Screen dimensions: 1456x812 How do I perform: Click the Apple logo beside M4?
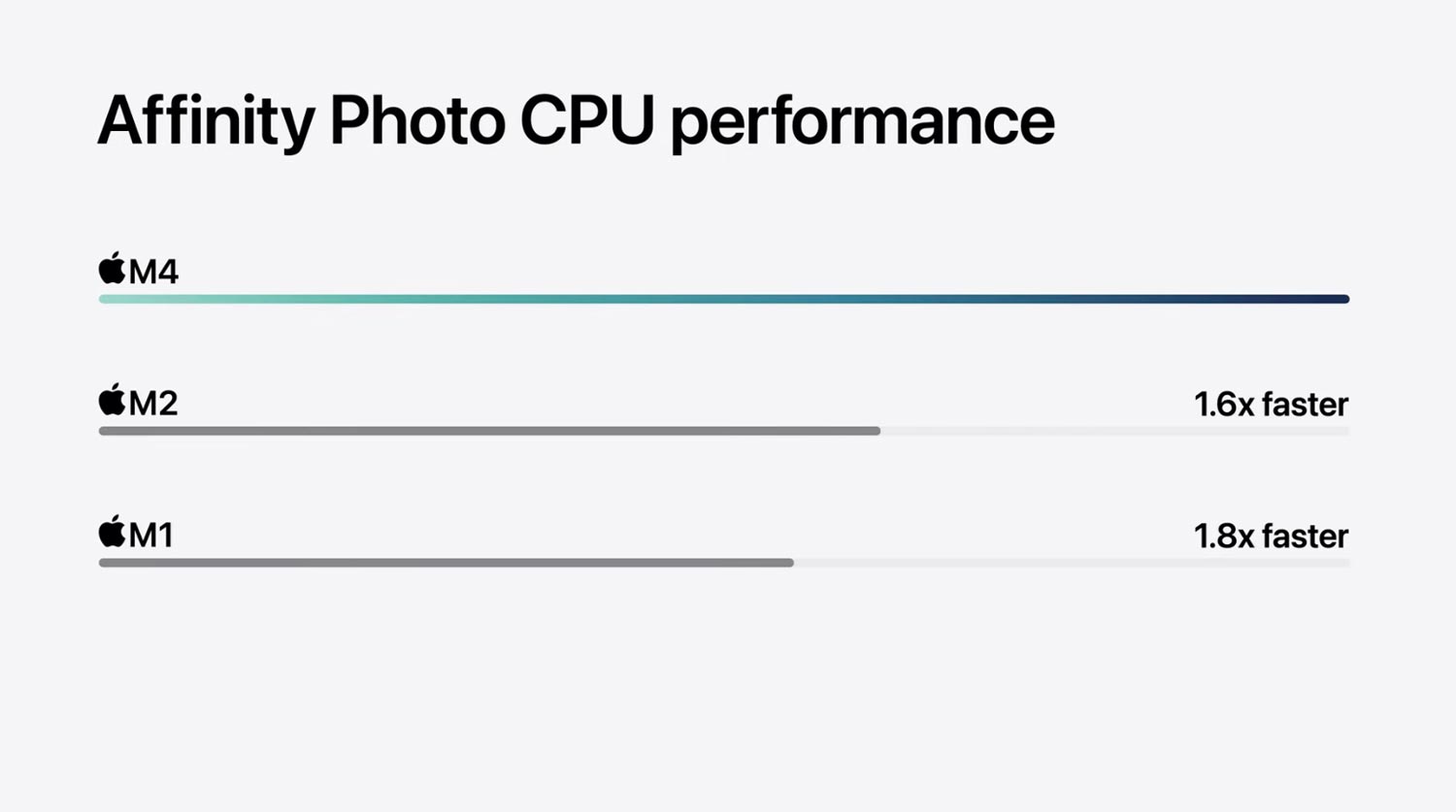tap(113, 268)
